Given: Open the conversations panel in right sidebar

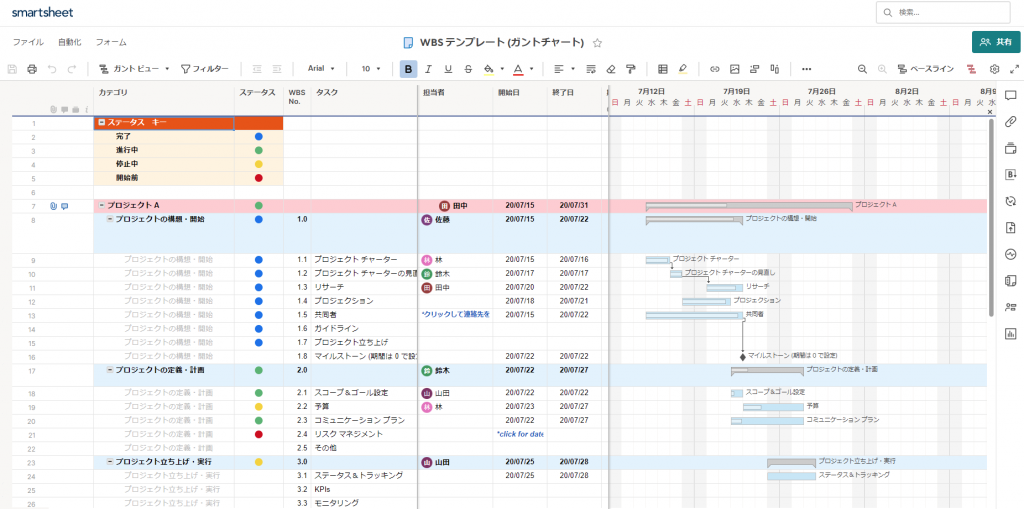Looking at the screenshot, I should coord(1011,95).
